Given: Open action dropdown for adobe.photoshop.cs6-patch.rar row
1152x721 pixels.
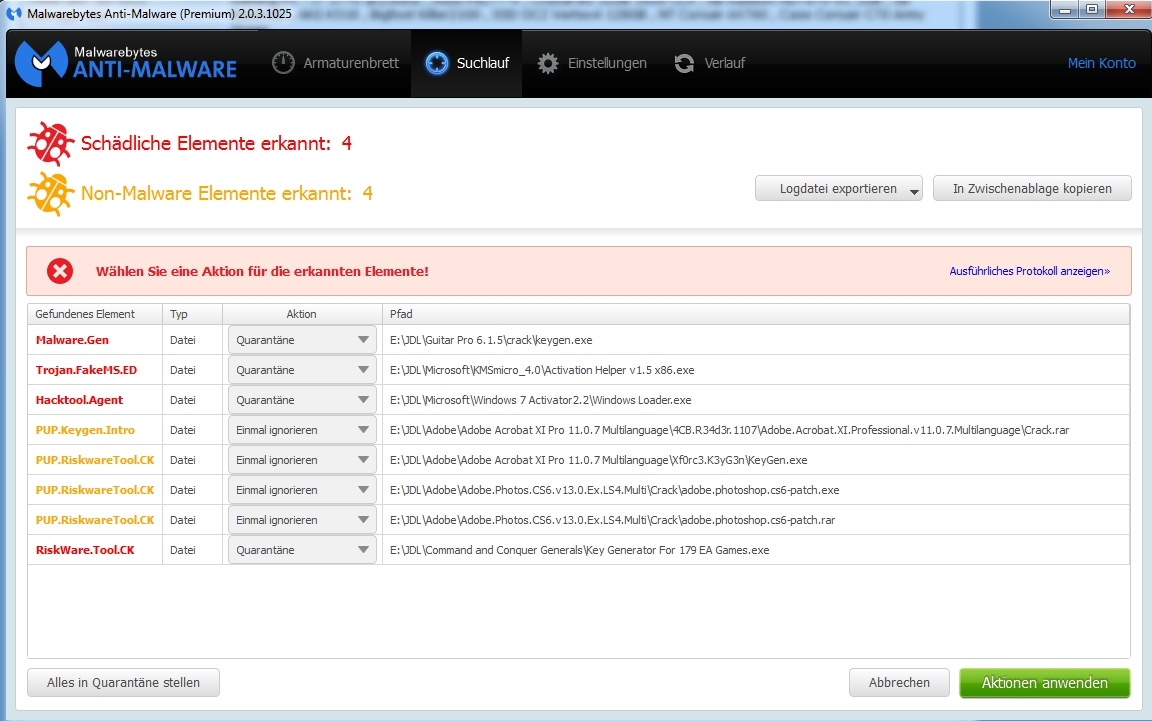Looking at the screenshot, I should coord(302,520).
